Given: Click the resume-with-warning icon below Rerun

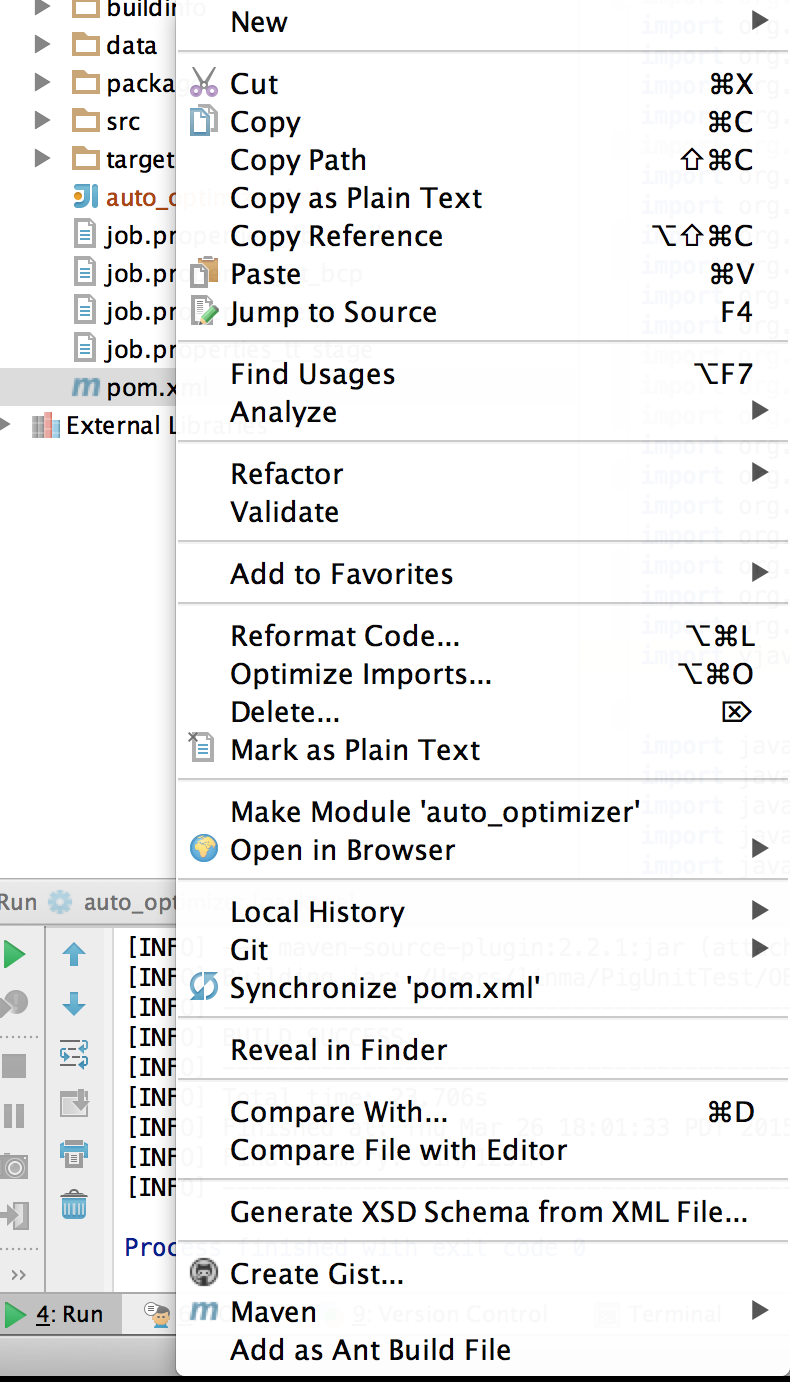Looking at the screenshot, I should (13, 1003).
